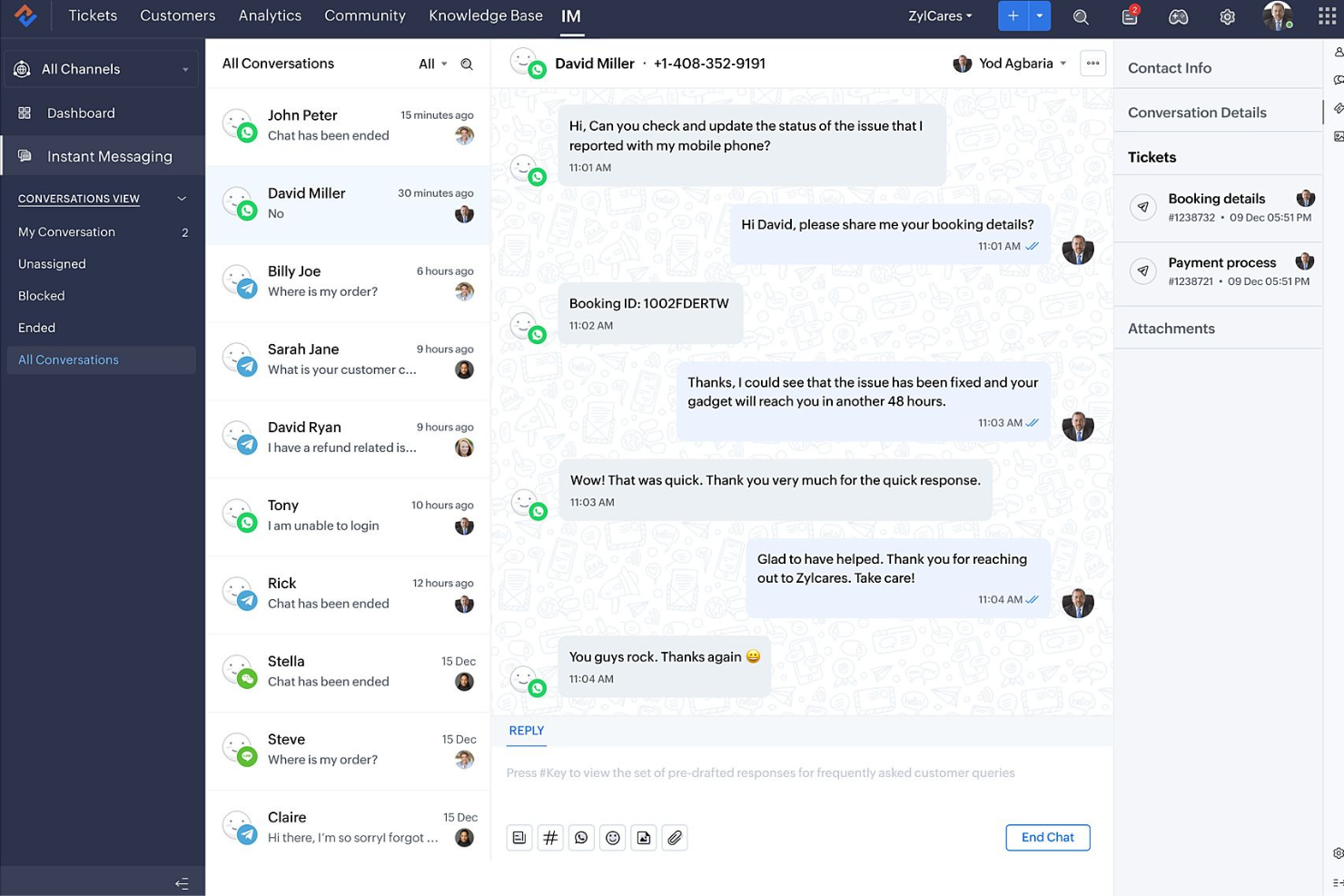Screen dimensions: 1344x896
Task: Click the Payment process ticket send icon
Action: tap(1143, 271)
